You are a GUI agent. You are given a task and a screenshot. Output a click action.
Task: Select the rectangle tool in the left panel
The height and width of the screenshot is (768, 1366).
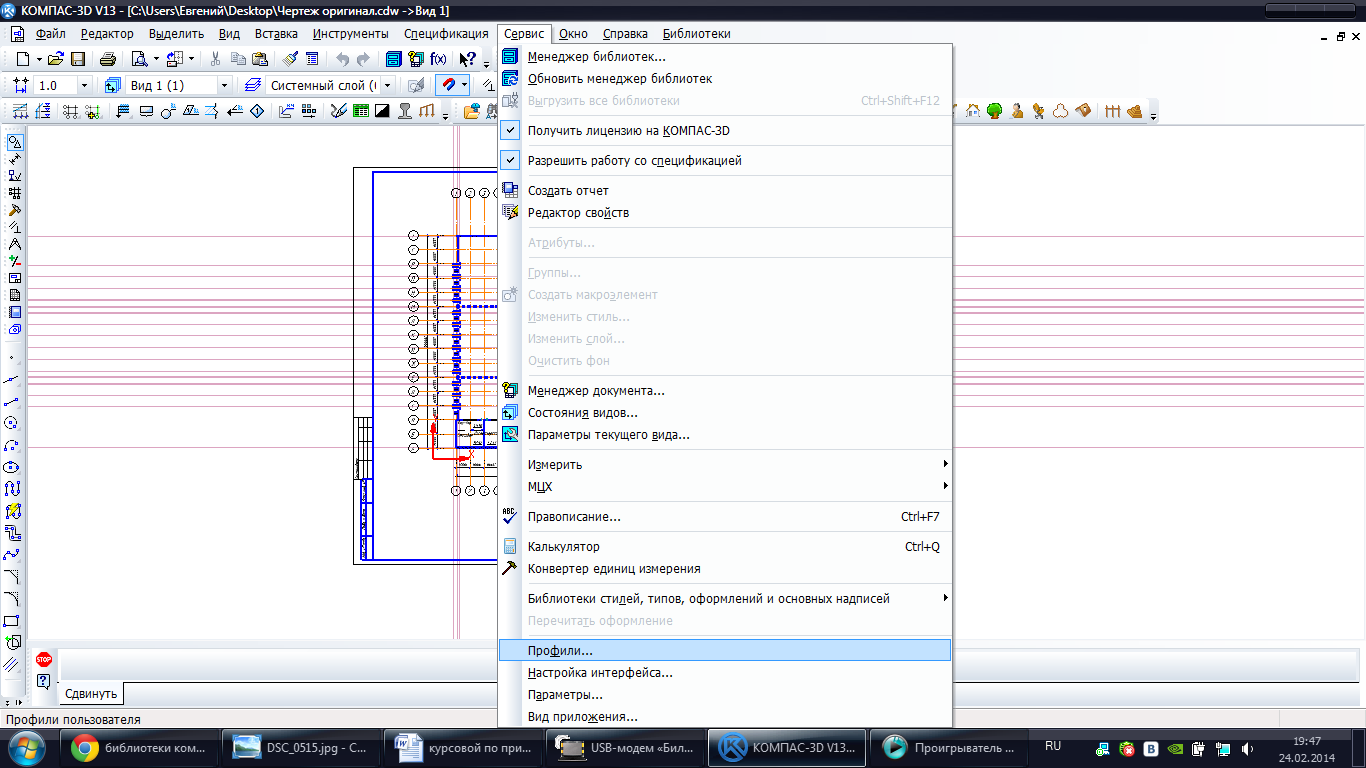click(x=12, y=620)
